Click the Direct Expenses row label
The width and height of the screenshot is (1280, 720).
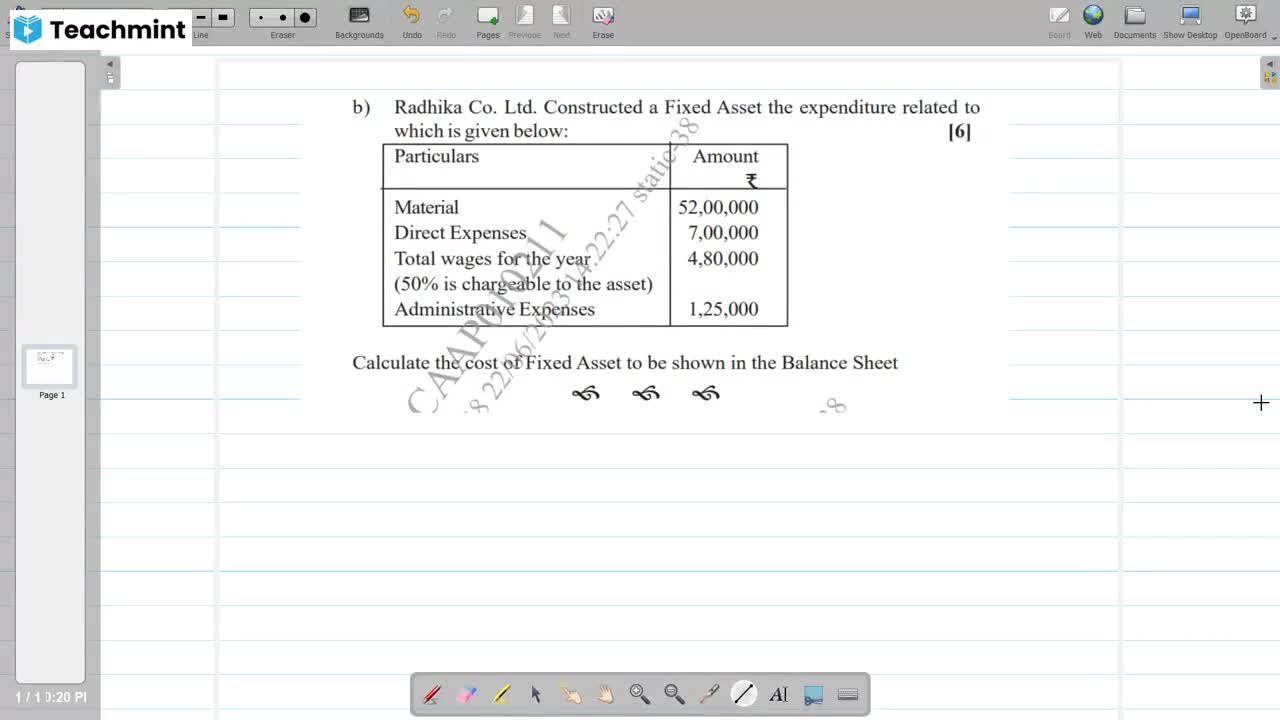pos(460,233)
